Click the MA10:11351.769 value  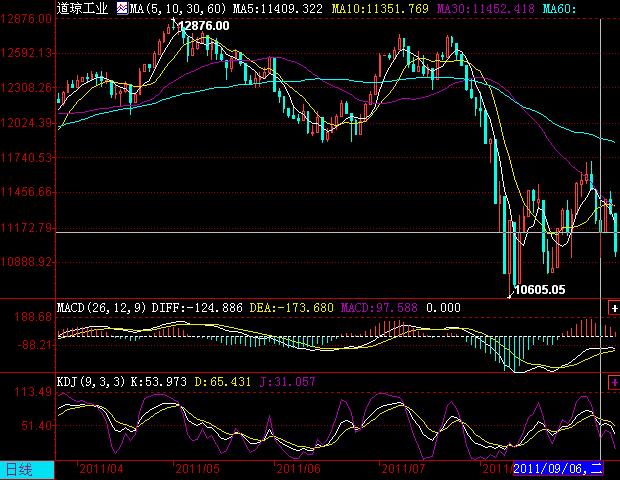(380, 8)
